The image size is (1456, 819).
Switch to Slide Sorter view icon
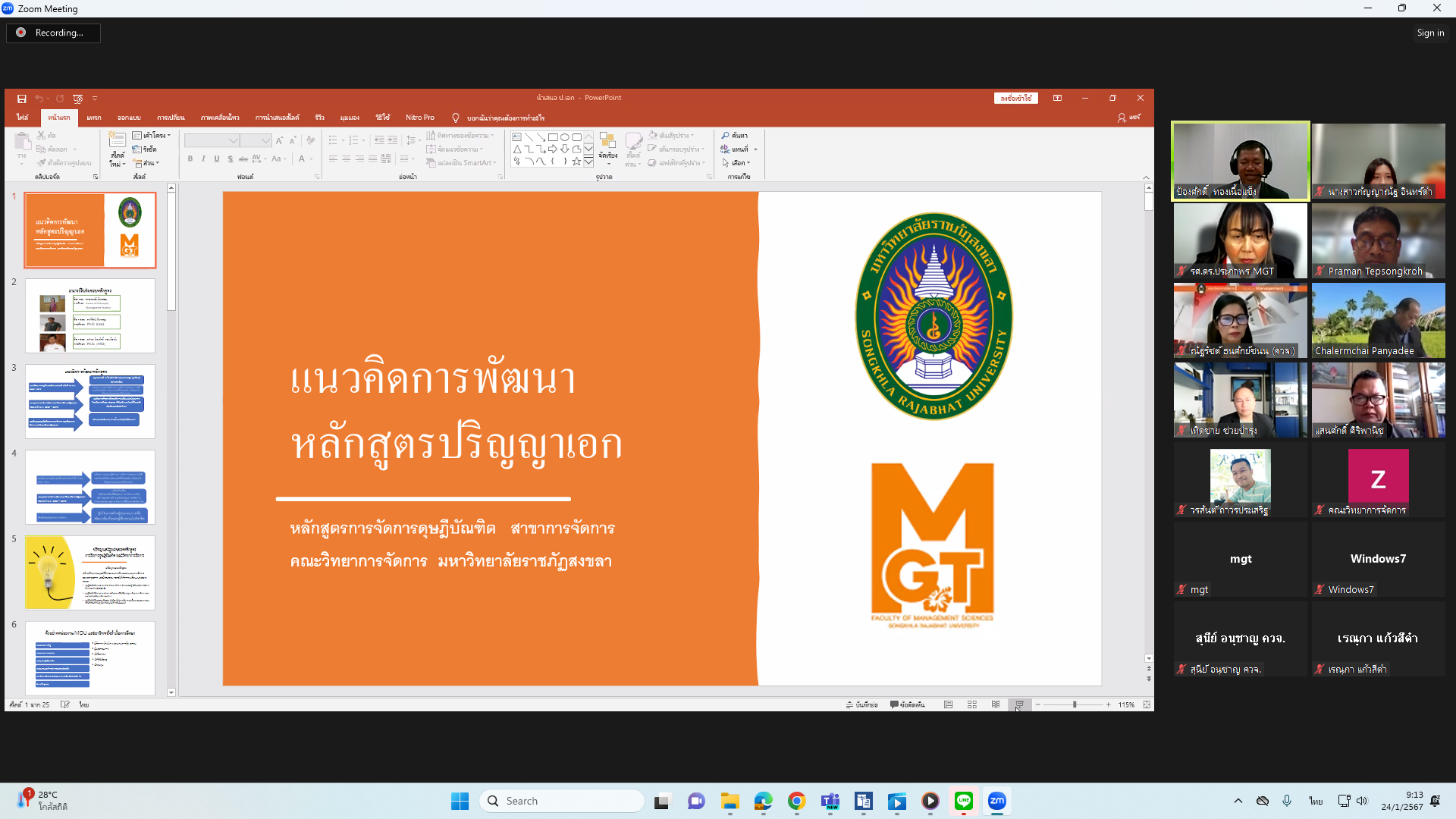pos(971,704)
